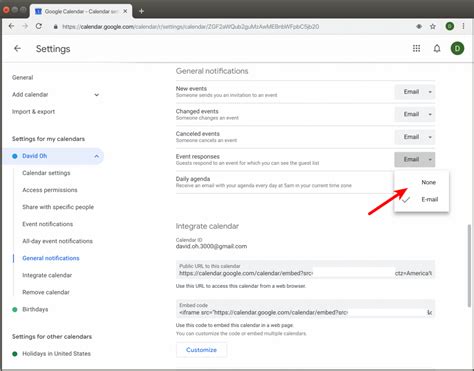Image resolution: width=474 pixels, height=371 pixels.
Task: Click the Customize button
Action: 201,350
